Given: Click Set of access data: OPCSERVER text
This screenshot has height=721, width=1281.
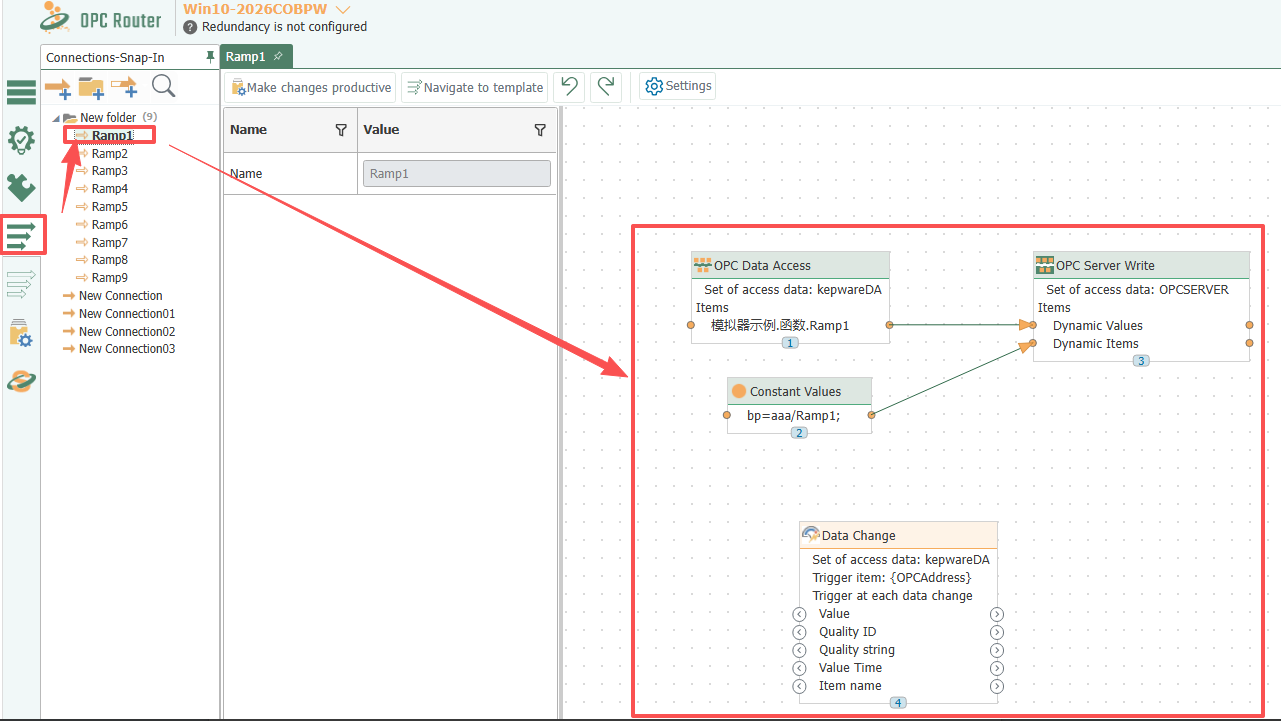Looking at the screenshot, I should coord(1138,290).
